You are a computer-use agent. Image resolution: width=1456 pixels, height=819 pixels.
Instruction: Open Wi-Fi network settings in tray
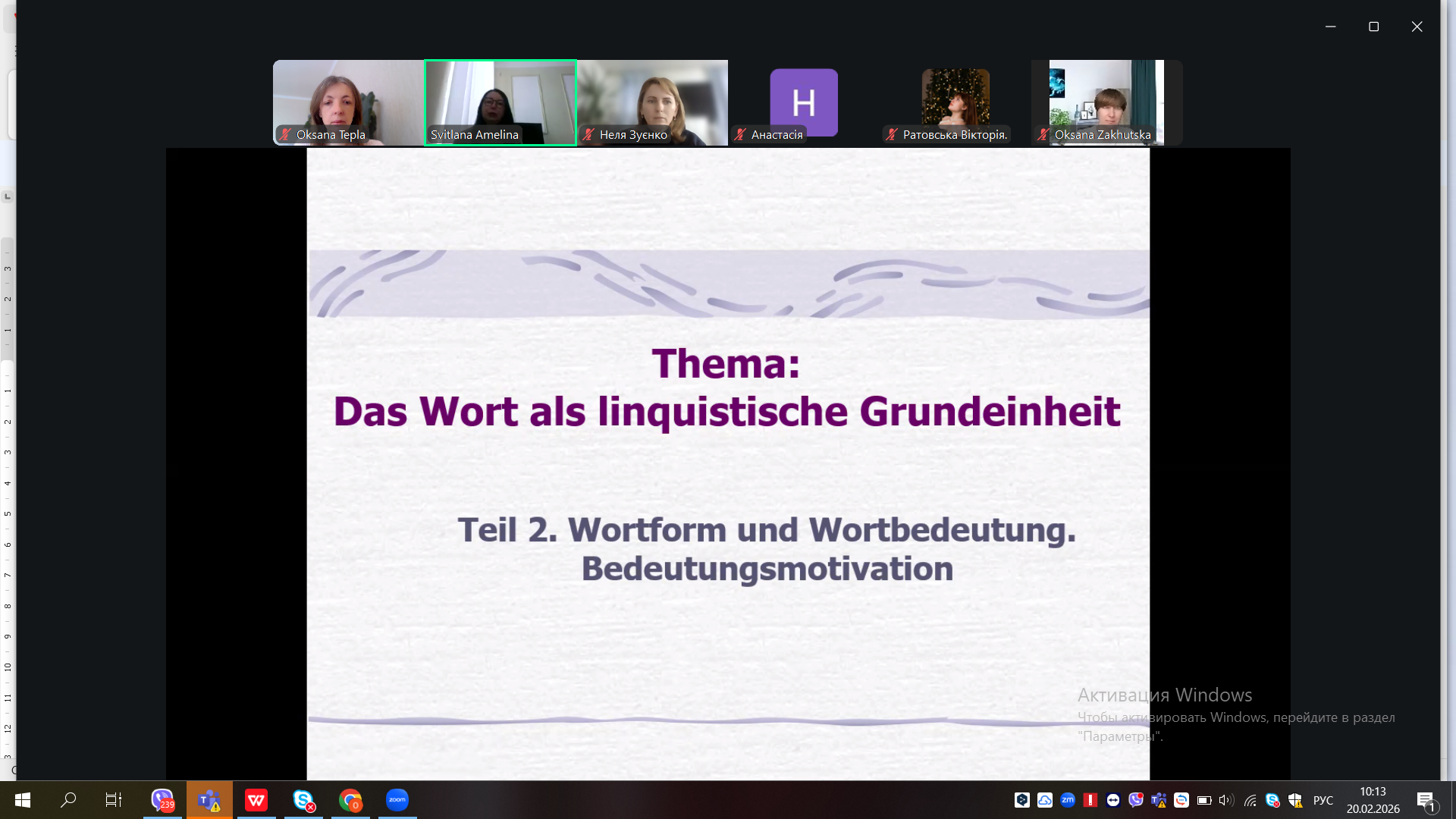coord(1250,800)
